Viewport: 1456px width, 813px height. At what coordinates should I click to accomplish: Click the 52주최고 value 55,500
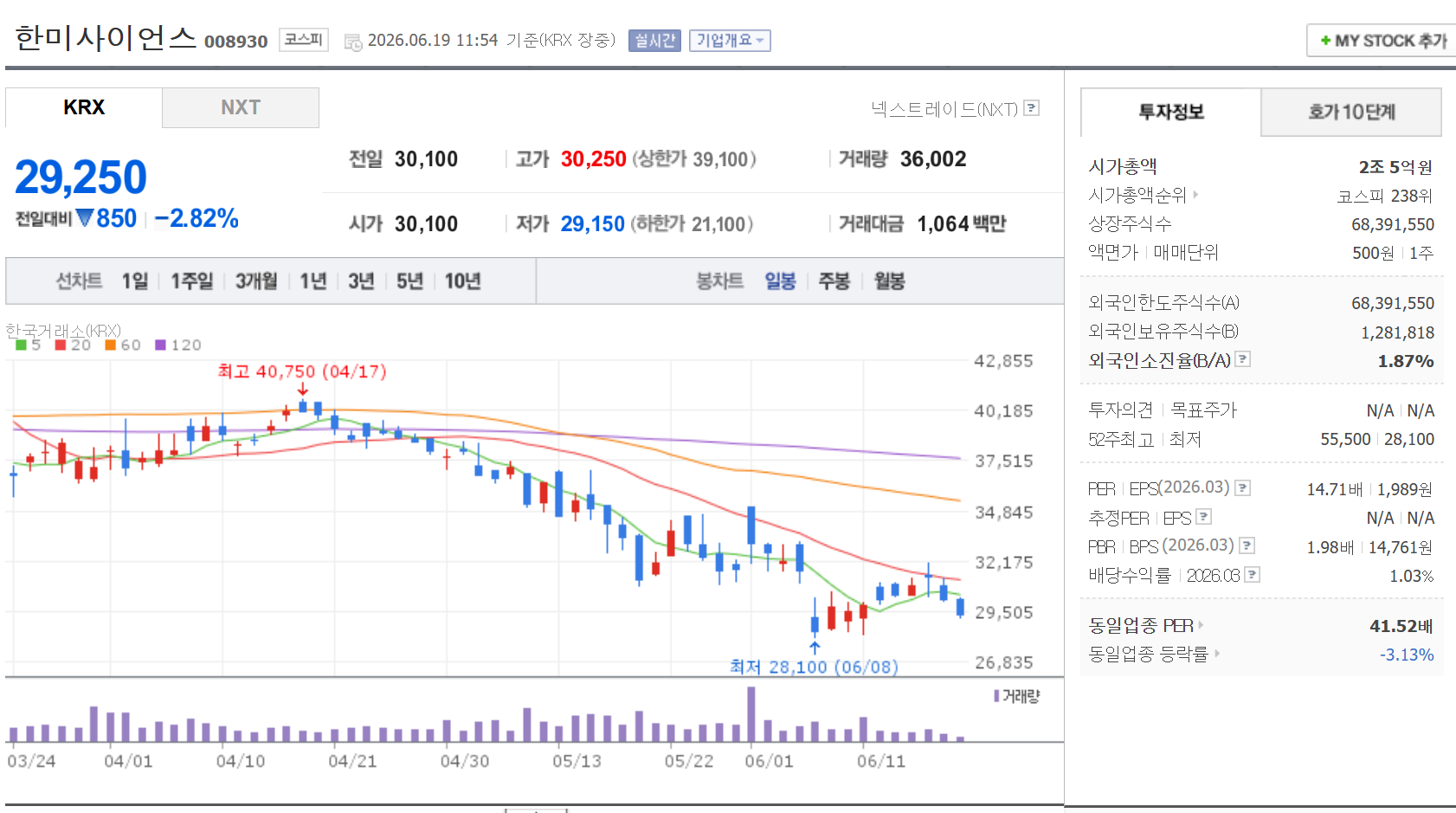1345,439
